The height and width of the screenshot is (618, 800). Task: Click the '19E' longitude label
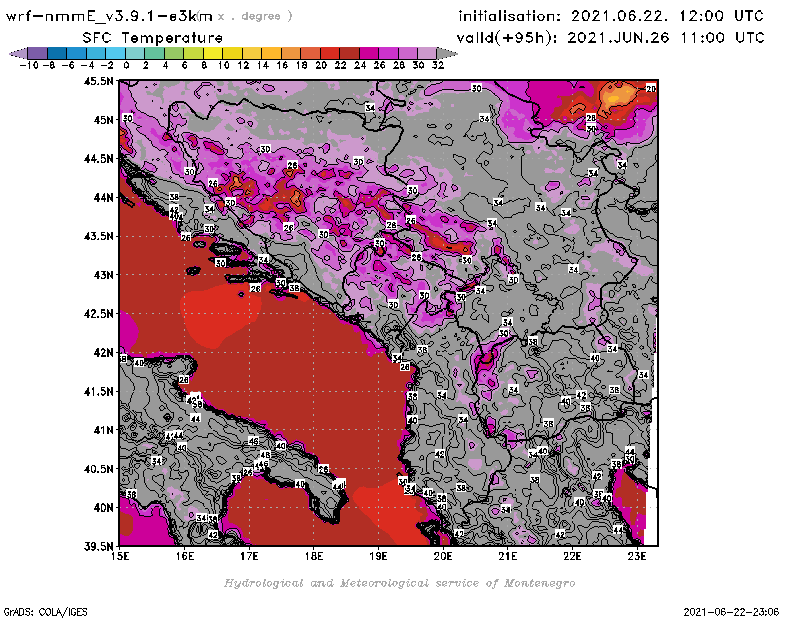tap(378, 556)
